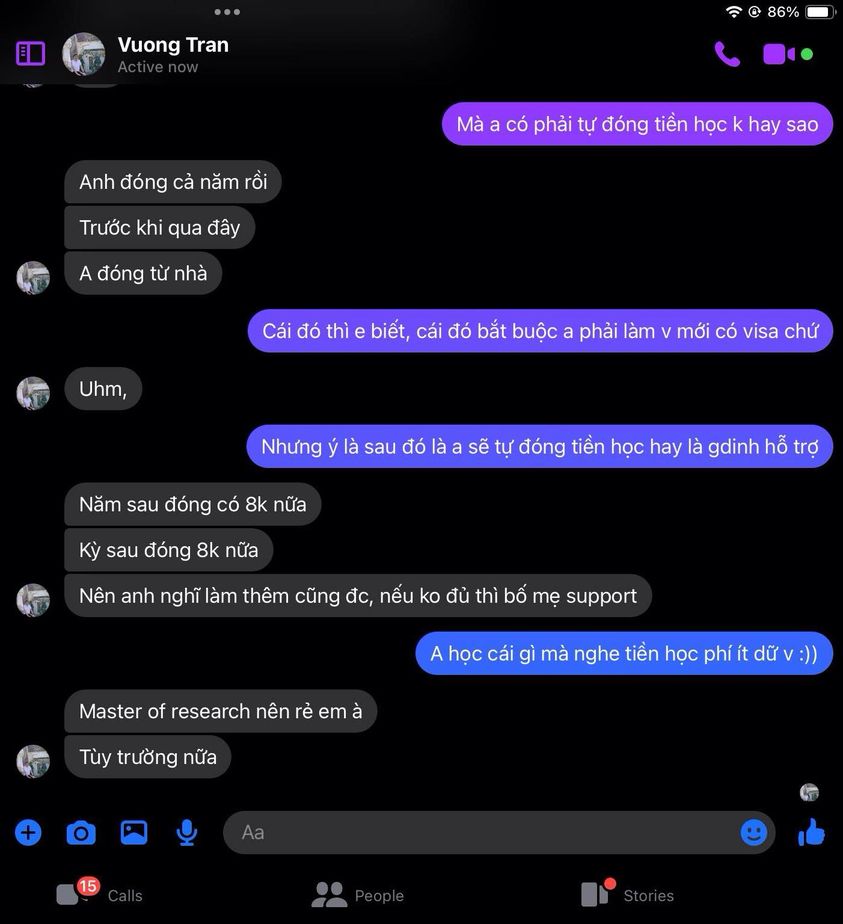The width and height of the screenshot is (843, 924).
Task: Select the message "Master of research nên rẻ em à"
Action: (x=220, y=711)
